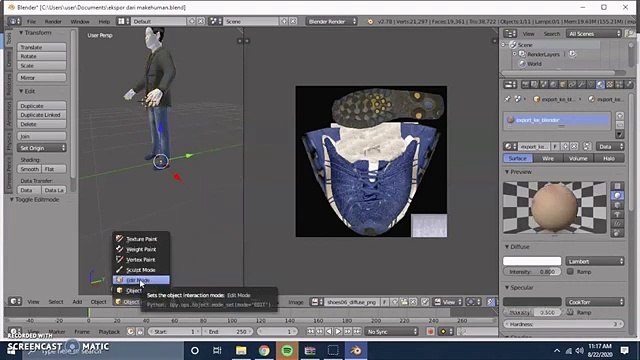Toggle the image pin checkbox in UV editor header
This screenshot has height=360, width=640.
click(425, 302)
